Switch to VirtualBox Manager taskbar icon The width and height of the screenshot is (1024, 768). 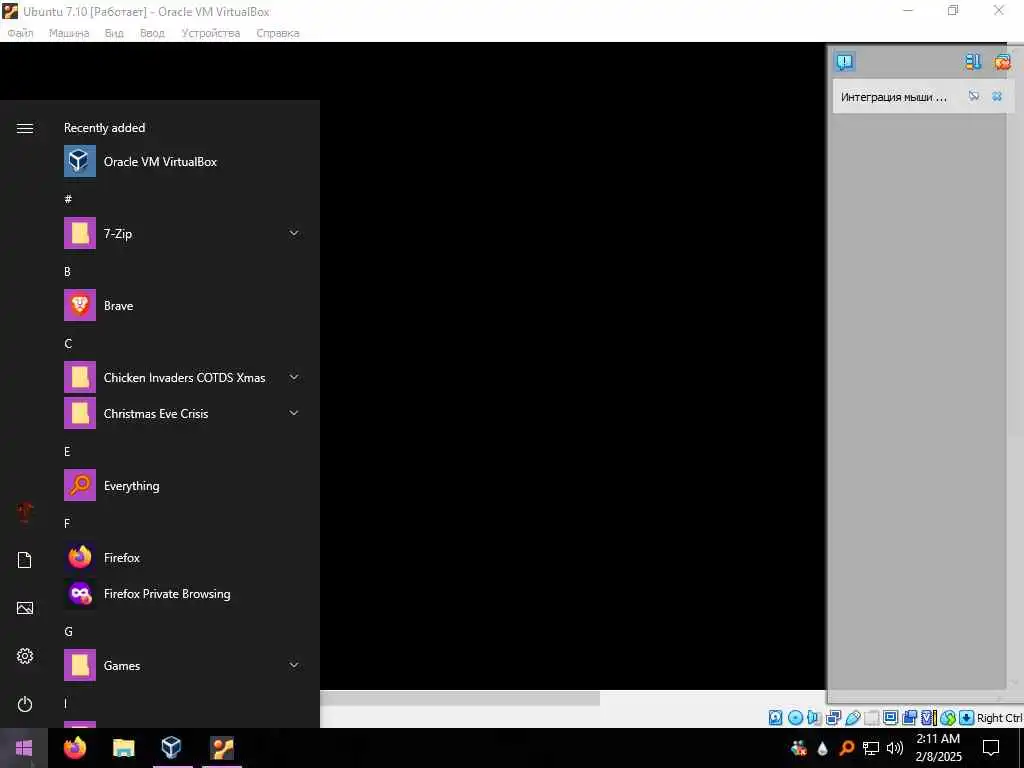pyautogui.click(x=172, y=748)
